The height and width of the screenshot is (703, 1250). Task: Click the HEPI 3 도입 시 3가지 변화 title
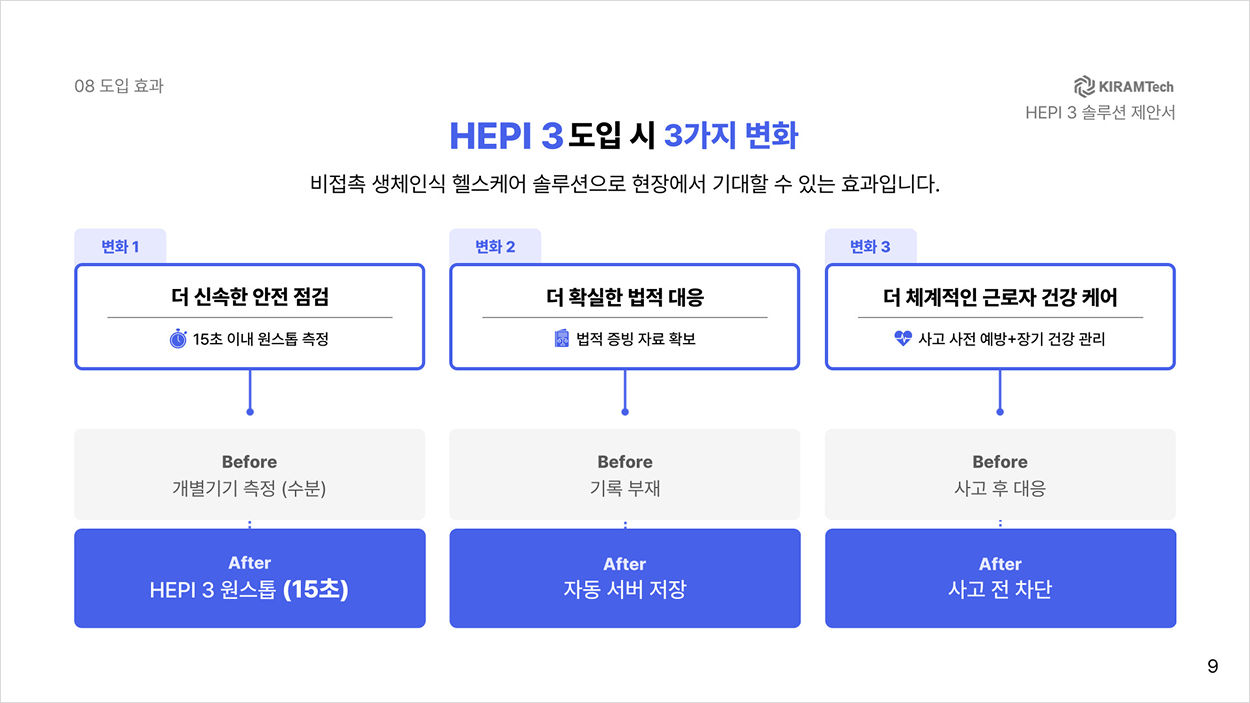[x=624, y=136]
